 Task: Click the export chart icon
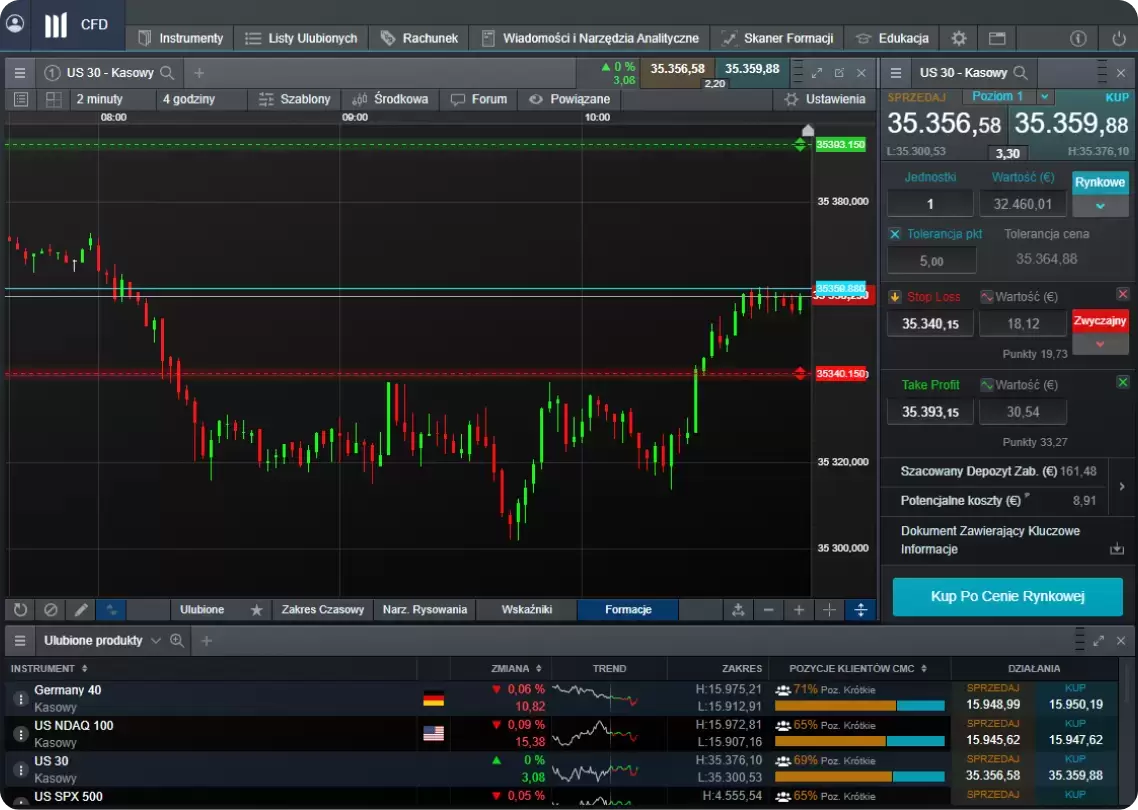click(x=738, y=610)
